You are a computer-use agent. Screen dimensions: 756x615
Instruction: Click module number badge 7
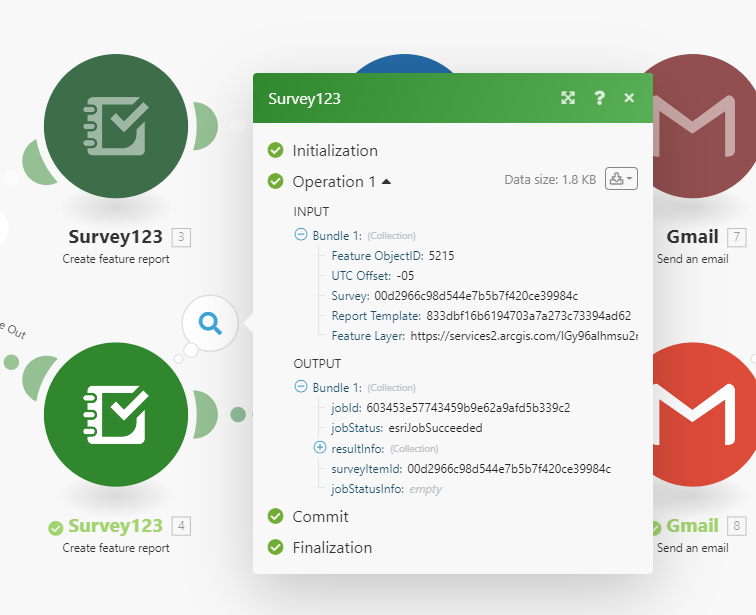point(736,237)
